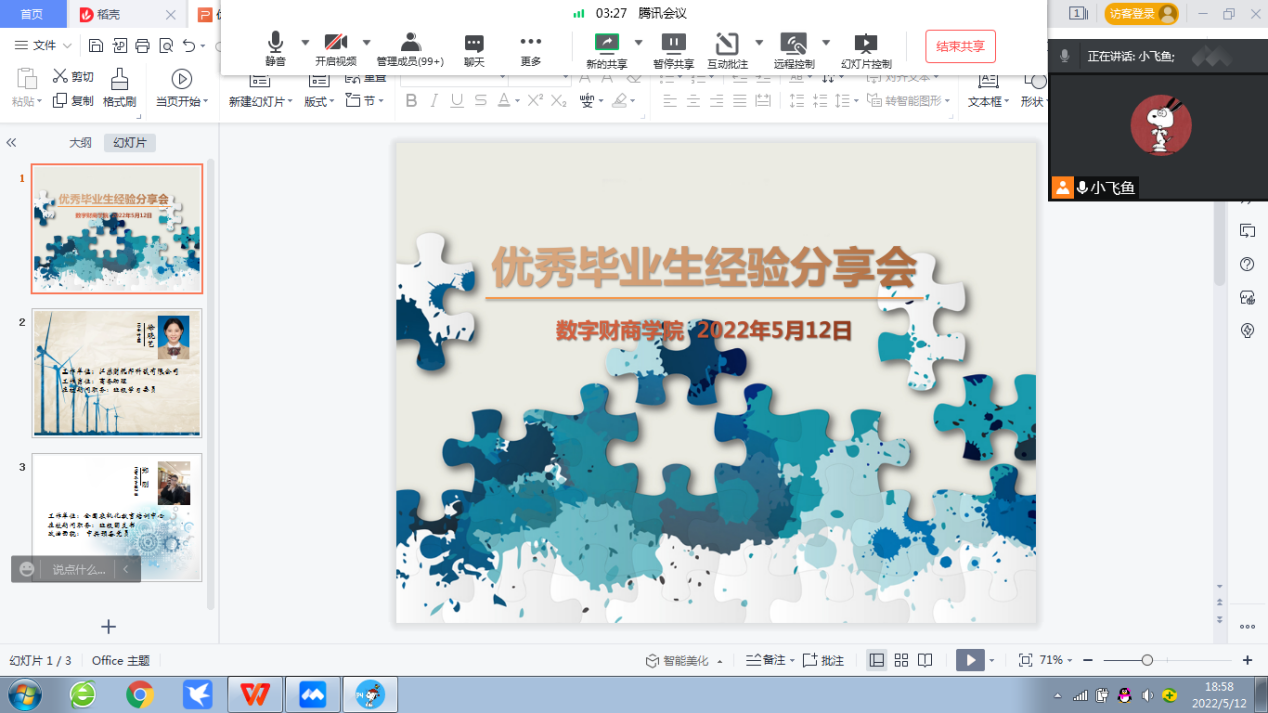Go to the 首页 home tab
Screen dimensions: 1268x713
point(32,14)
